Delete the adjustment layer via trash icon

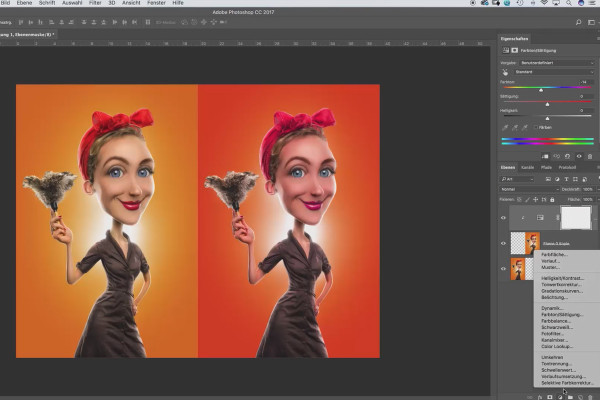[590, 157]
